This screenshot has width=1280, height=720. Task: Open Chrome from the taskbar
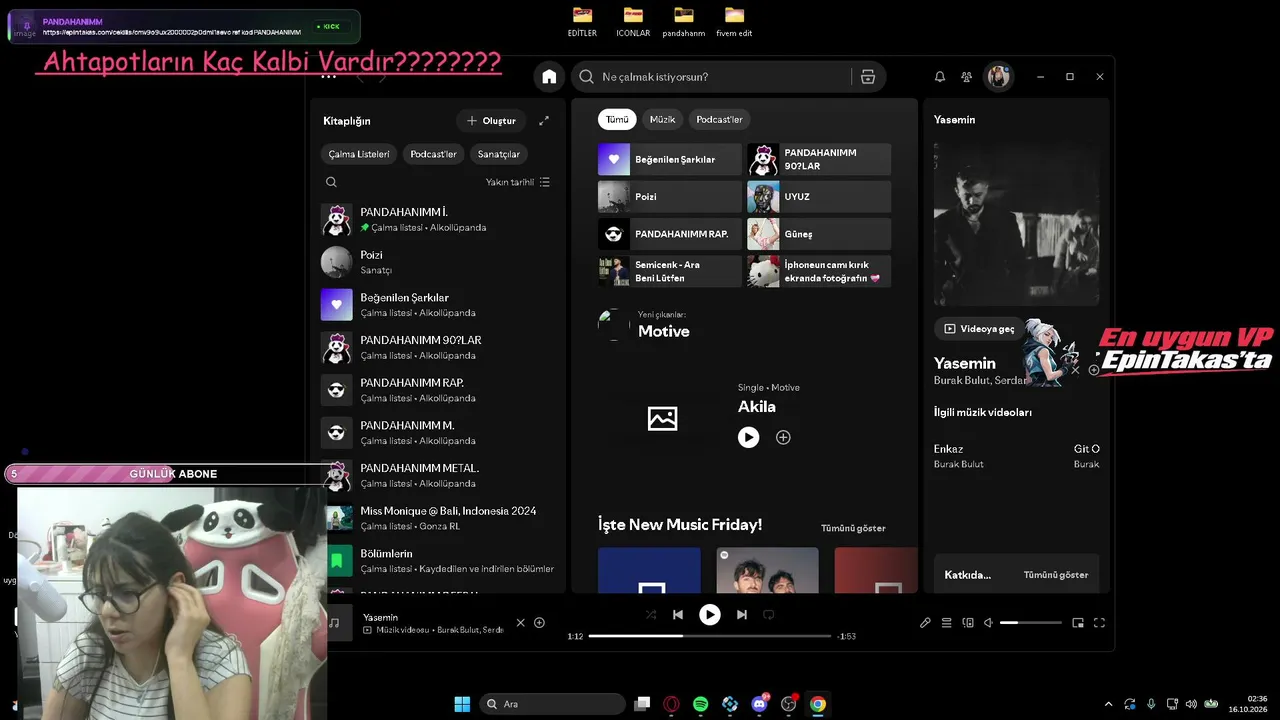818,704
